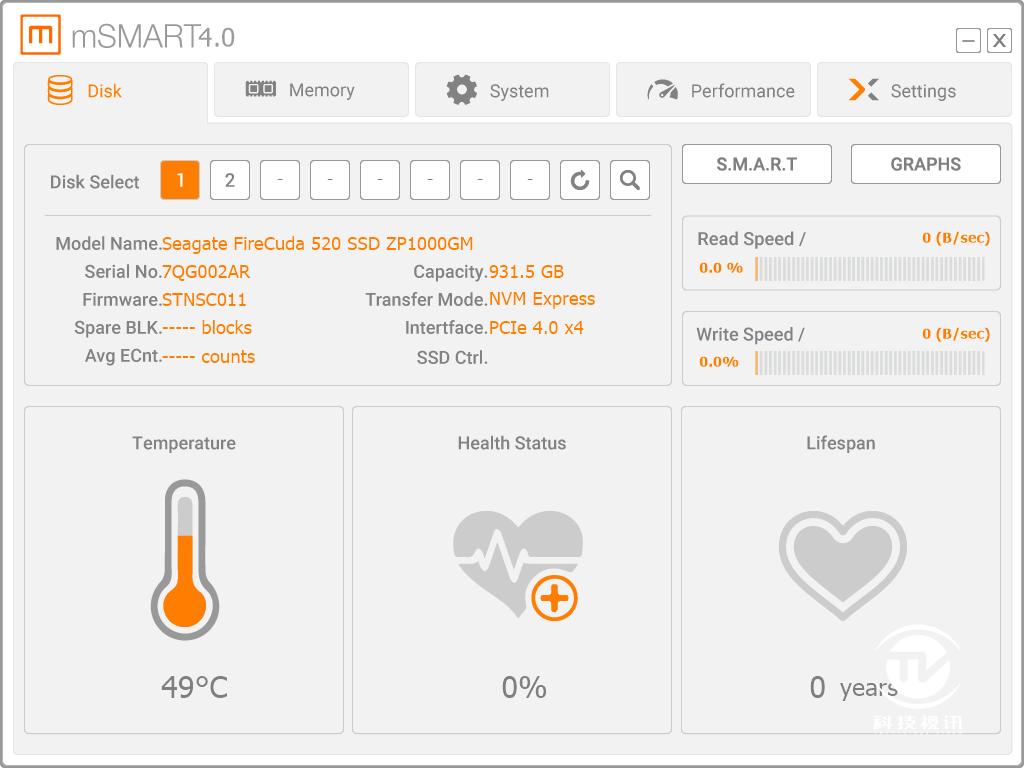Click the Disk Select label
The image size is (1024, 768).
pyautogui.click(x=95, y=182)
